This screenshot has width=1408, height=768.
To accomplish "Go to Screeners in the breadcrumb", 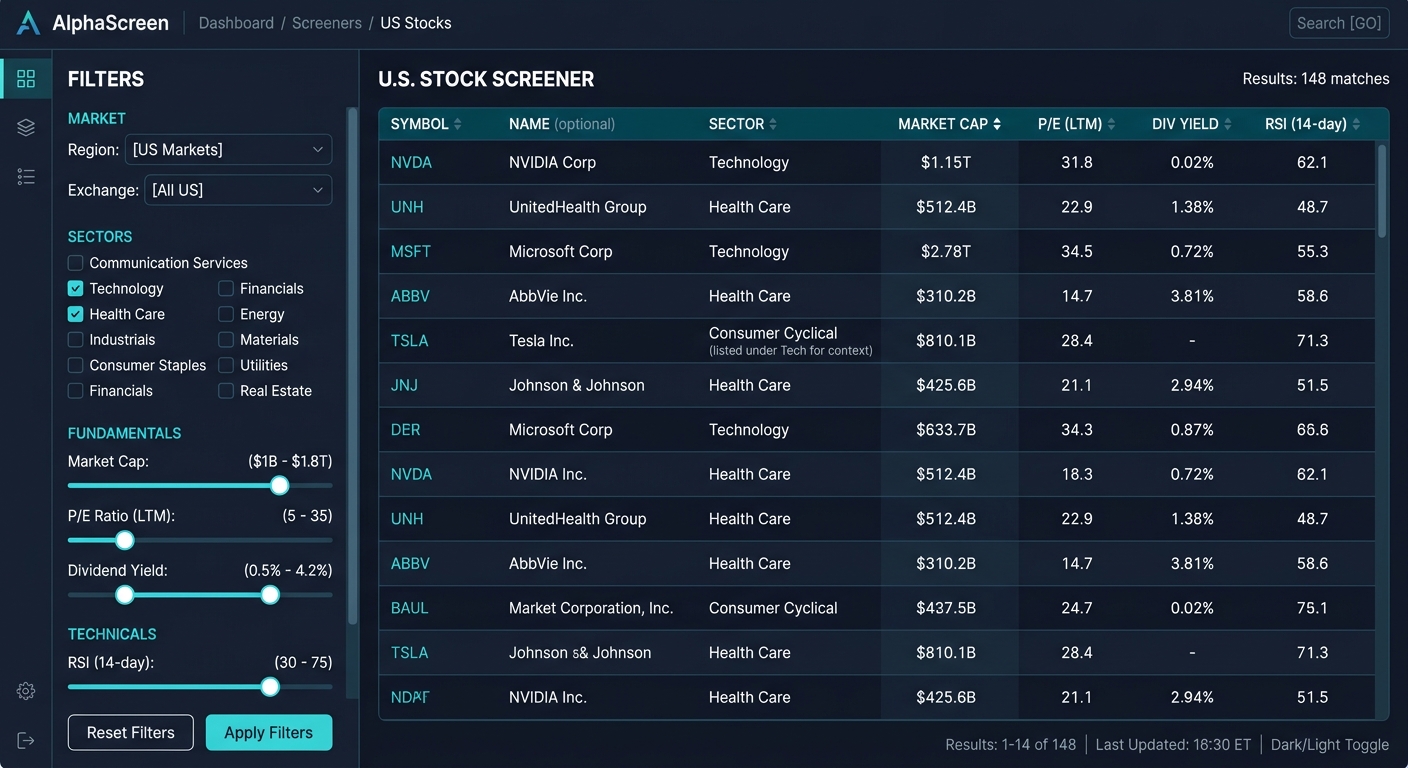I will point(327,23).
